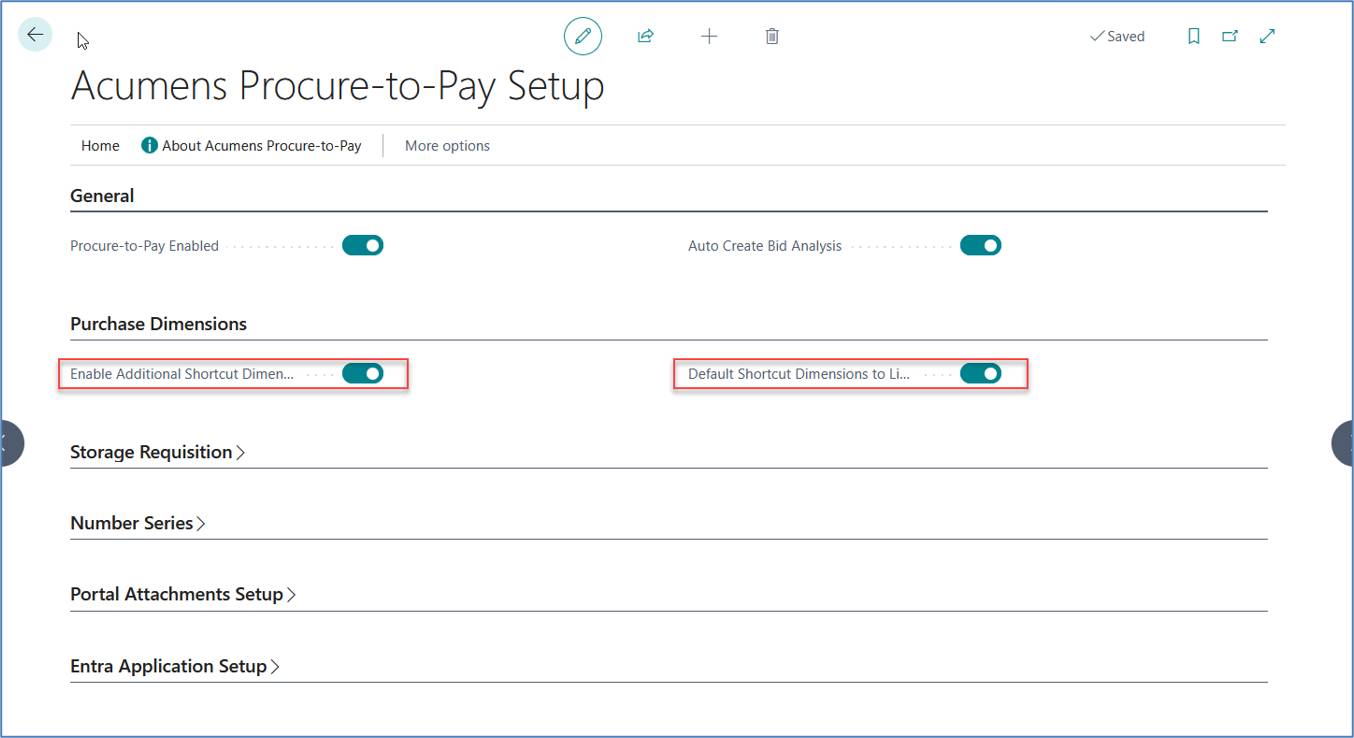Click the Saved status indicator
This screenshot has height=738, width=1354.
[x=1117, y=36]
